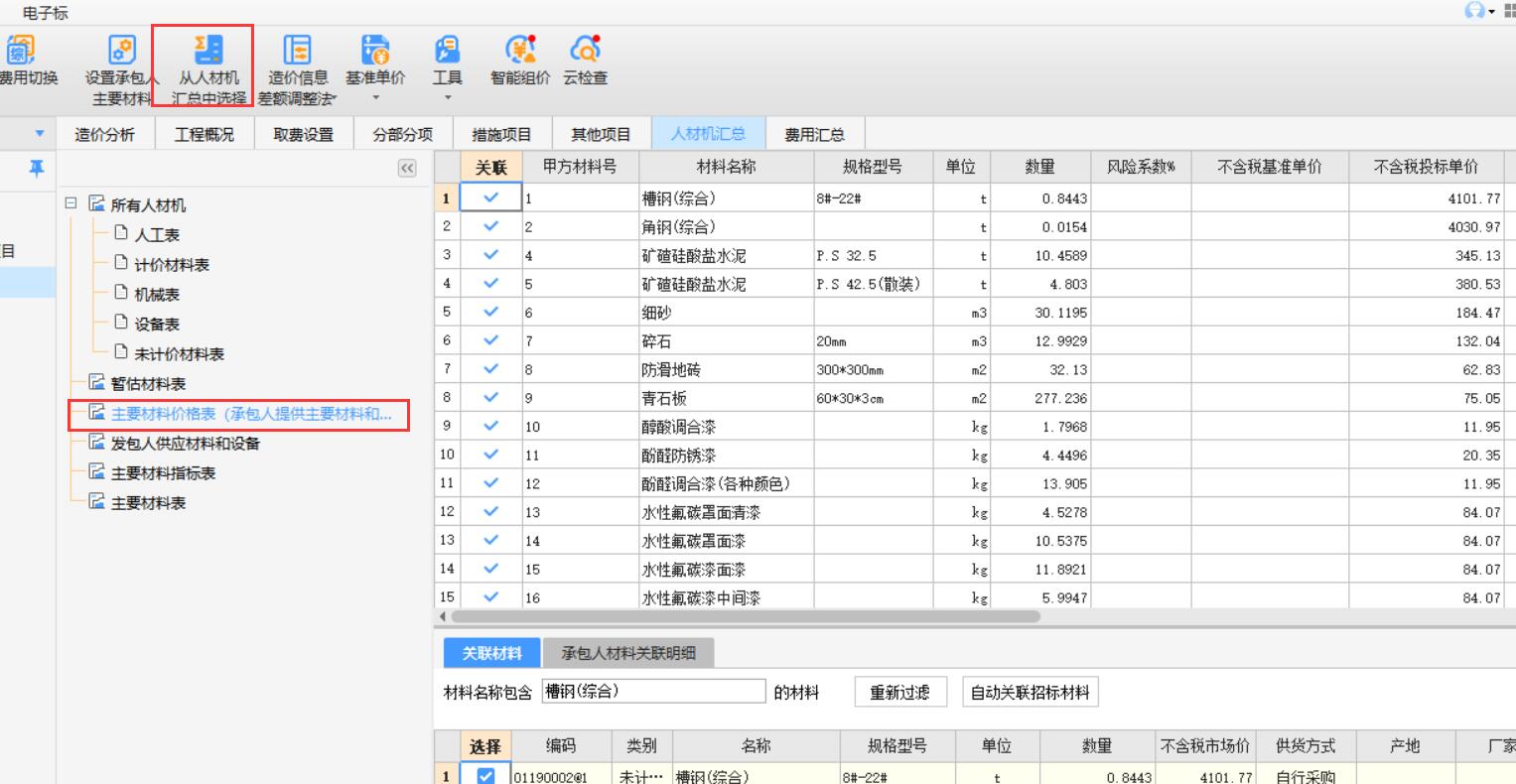Open 计价材料表 tree node

172,265
